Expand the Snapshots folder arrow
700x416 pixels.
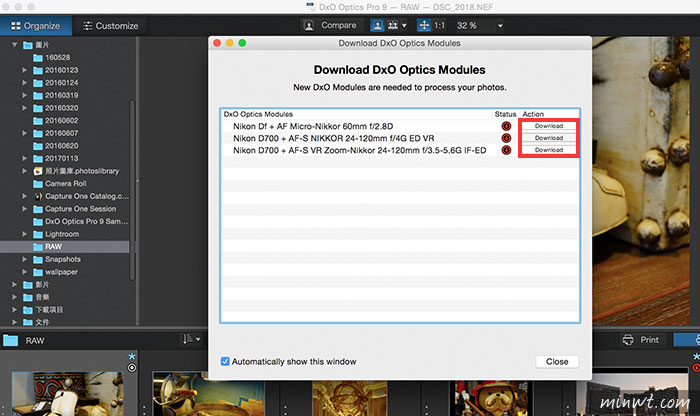click(25, 259)
